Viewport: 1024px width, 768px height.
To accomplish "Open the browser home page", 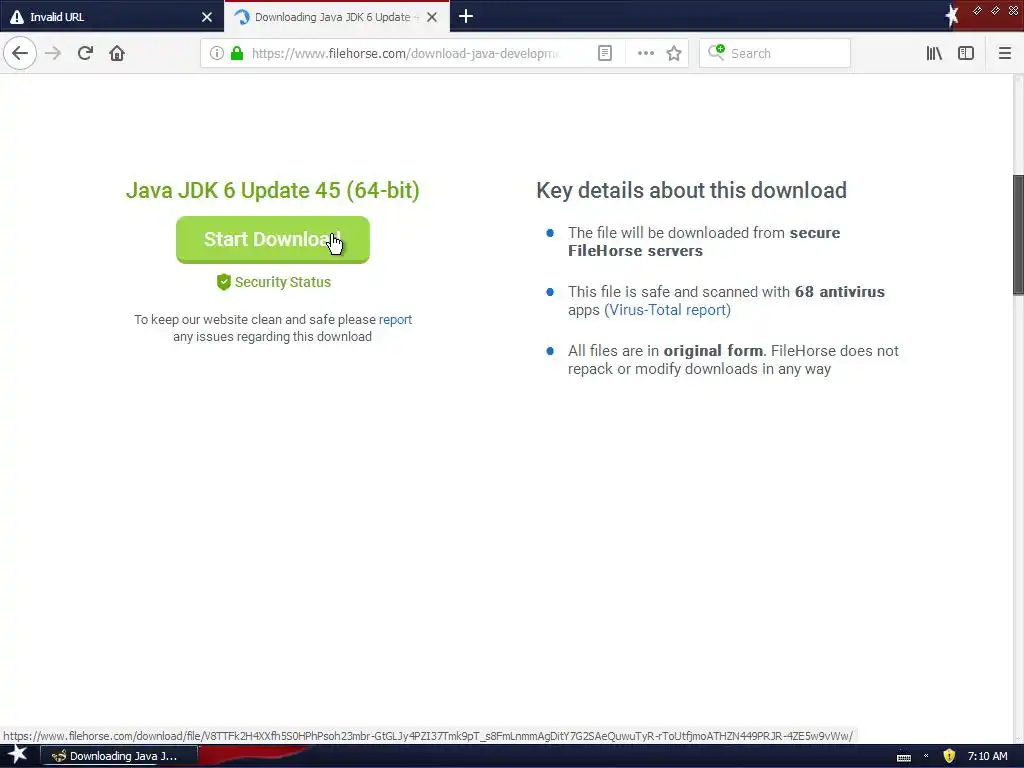I will [117, 54].
